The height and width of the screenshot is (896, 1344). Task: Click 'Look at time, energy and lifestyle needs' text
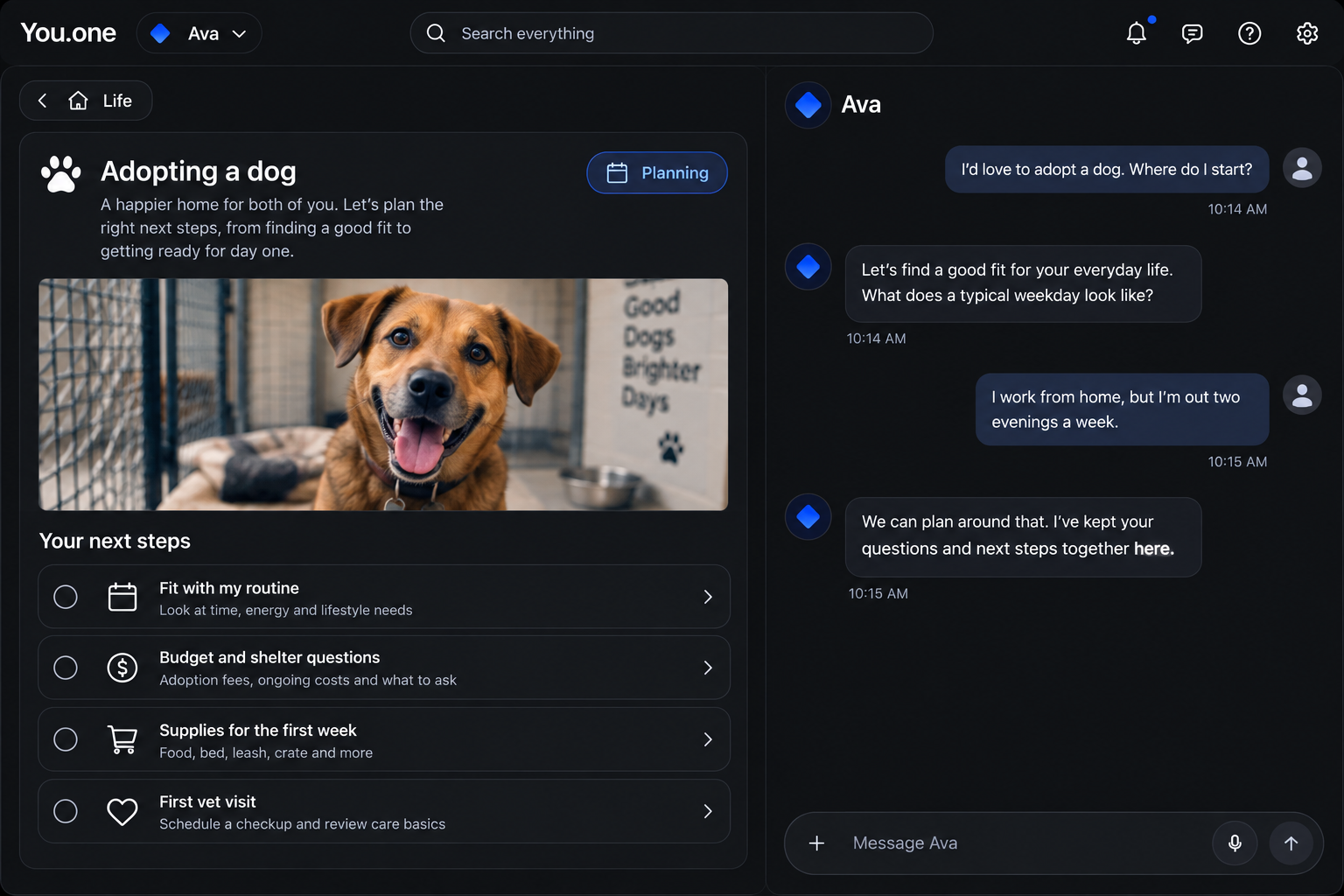click(x=285, y=610)
